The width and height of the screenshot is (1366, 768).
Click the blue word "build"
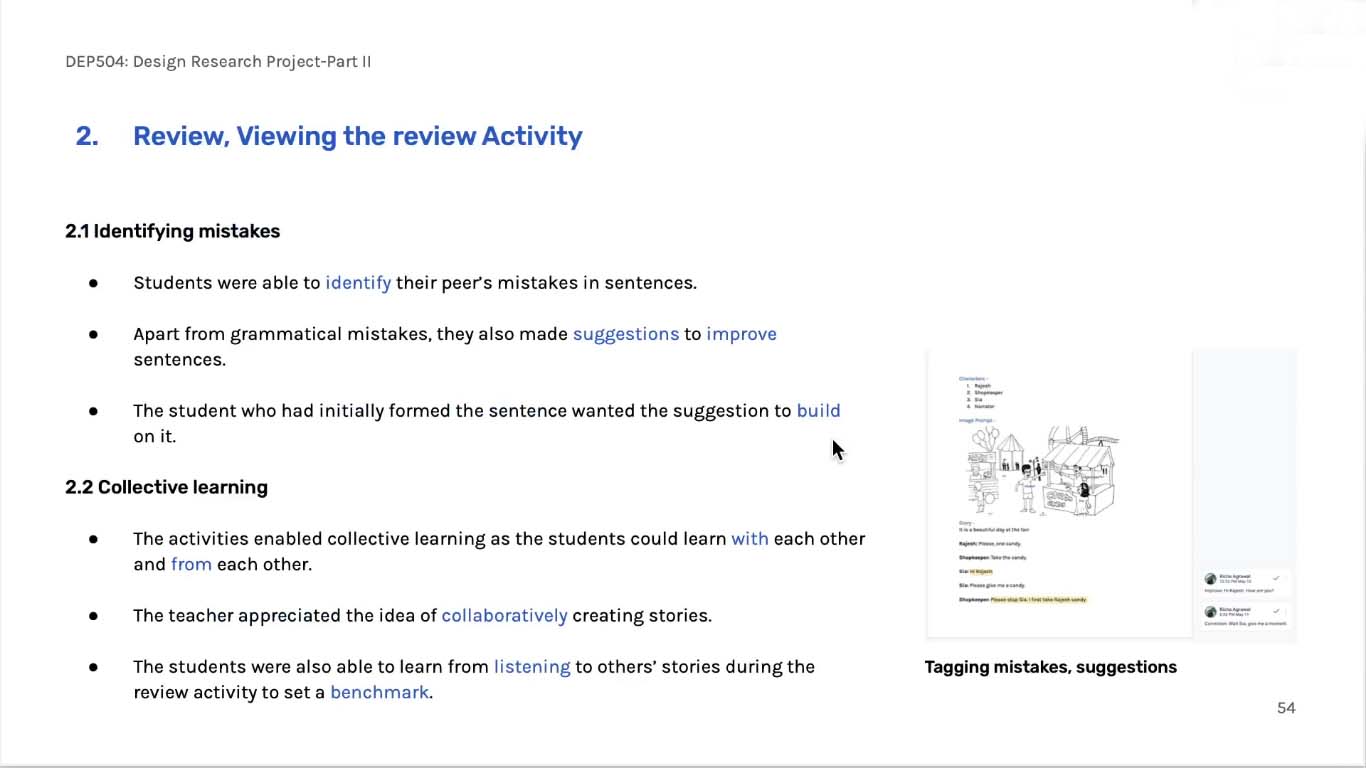click(x=818, y=411)
